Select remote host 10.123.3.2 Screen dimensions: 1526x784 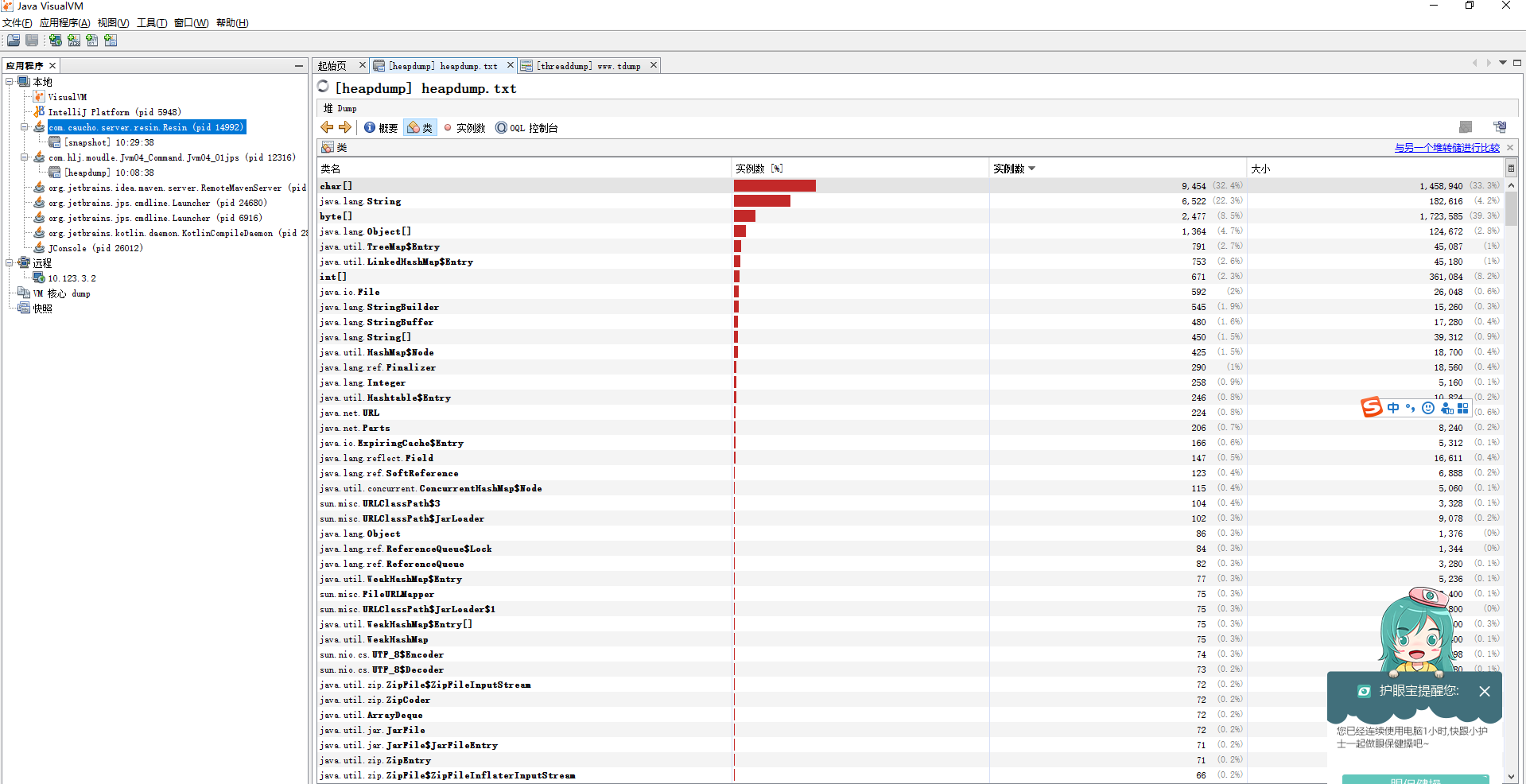(72, 278)
